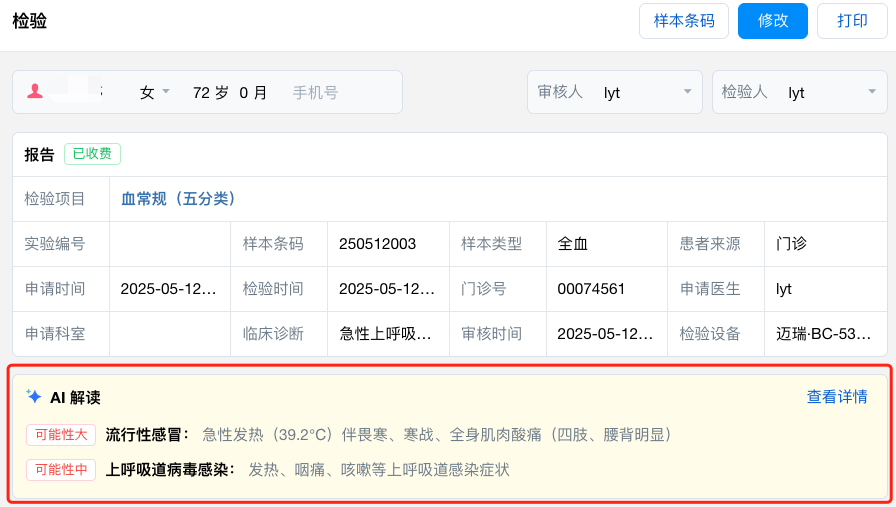The image size is (896, 507).
Task: Open the gender dropdown arrow
Action: 166,92
